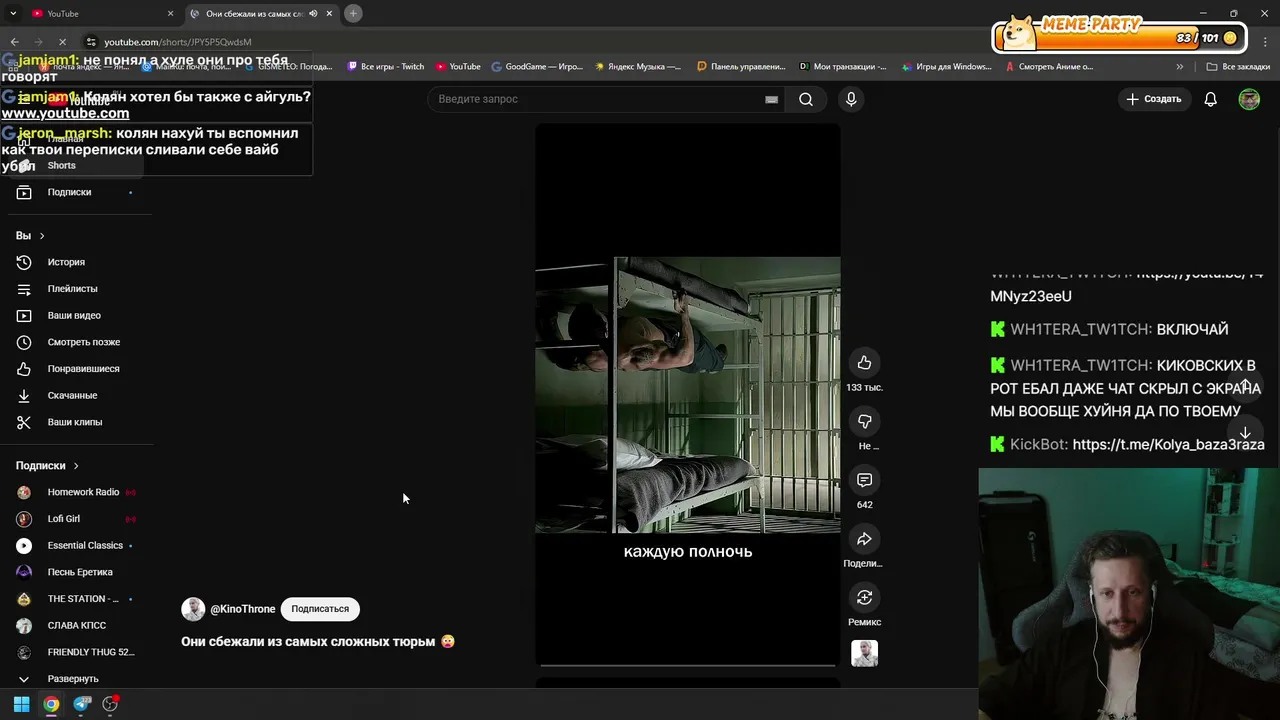Open comments icon showing 642

864,480
